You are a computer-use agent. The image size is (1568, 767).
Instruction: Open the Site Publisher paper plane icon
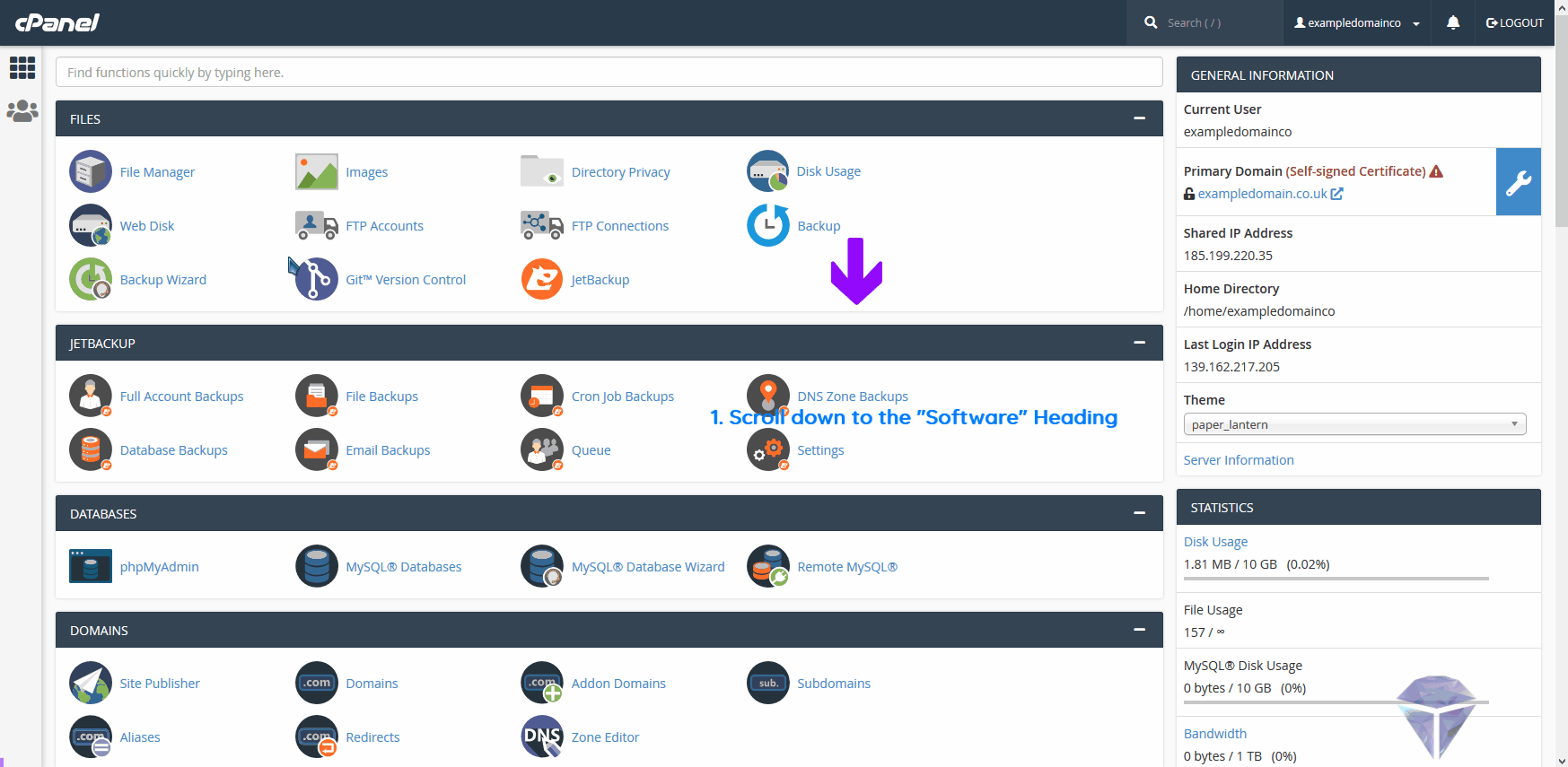91,683
